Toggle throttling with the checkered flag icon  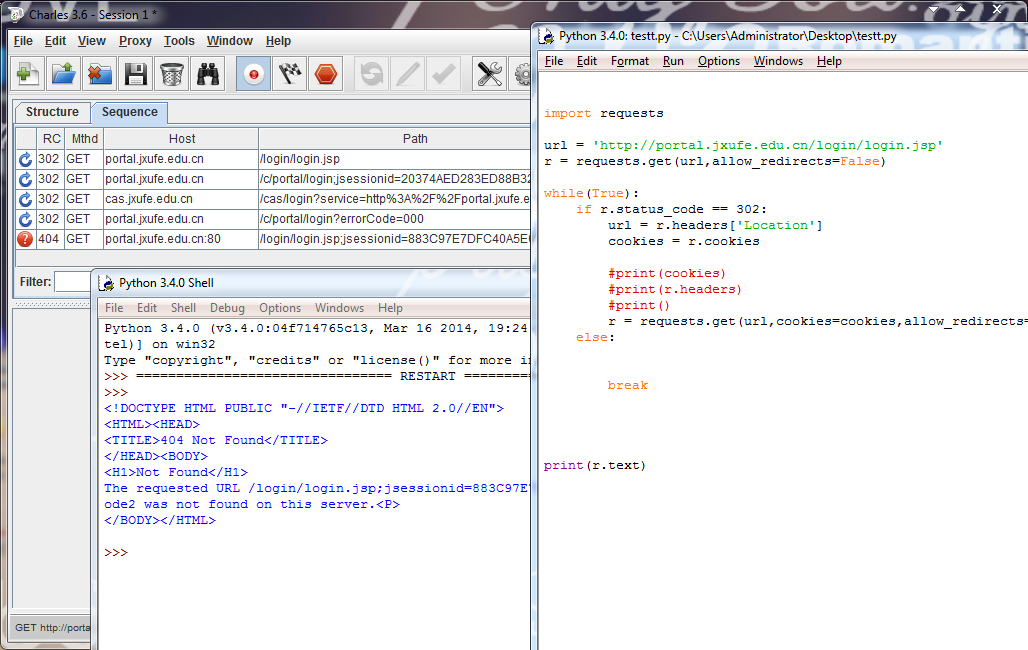(290, 74)
